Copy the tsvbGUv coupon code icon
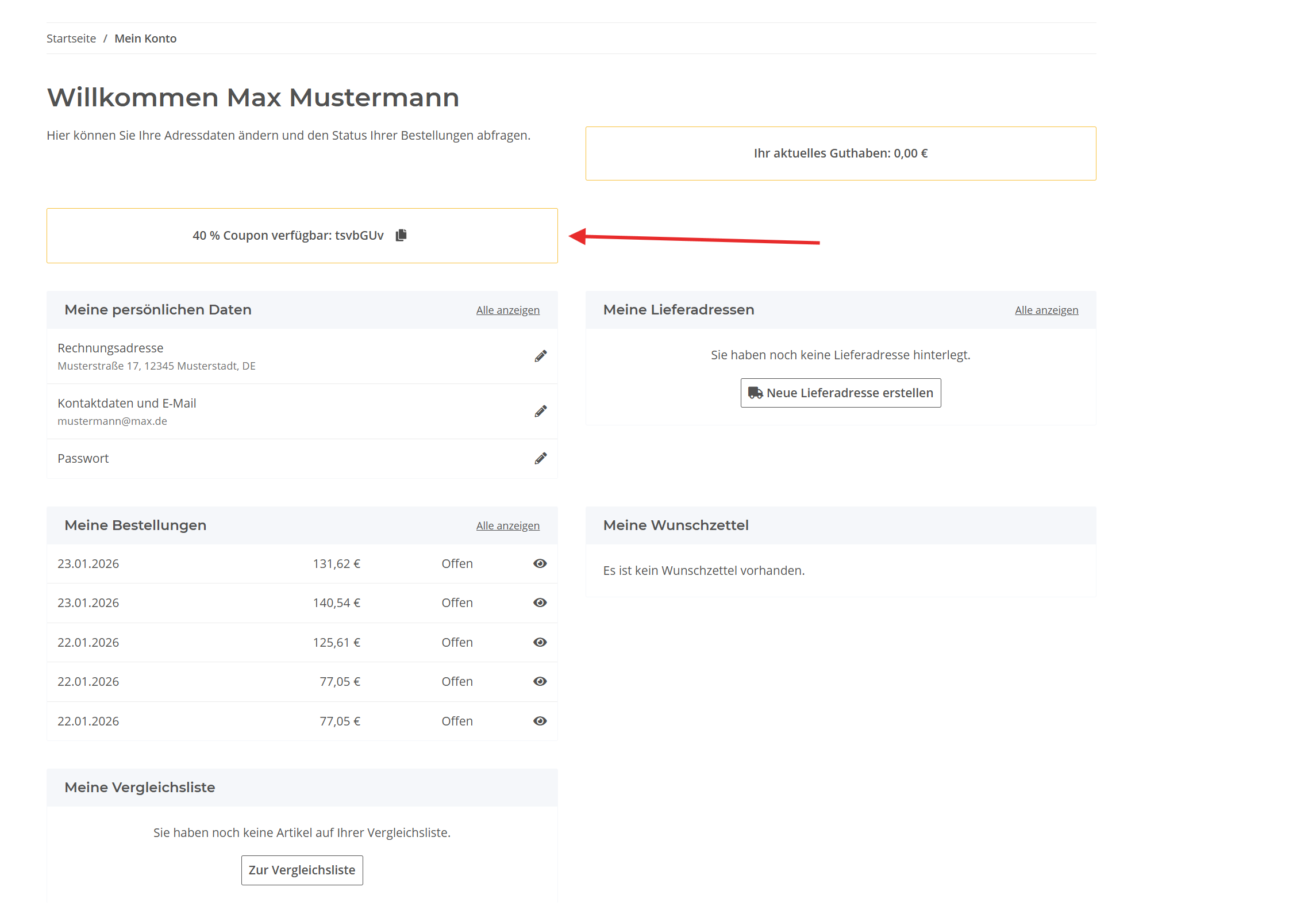The width and height of the screenshot is (1316, 906). 401,235
